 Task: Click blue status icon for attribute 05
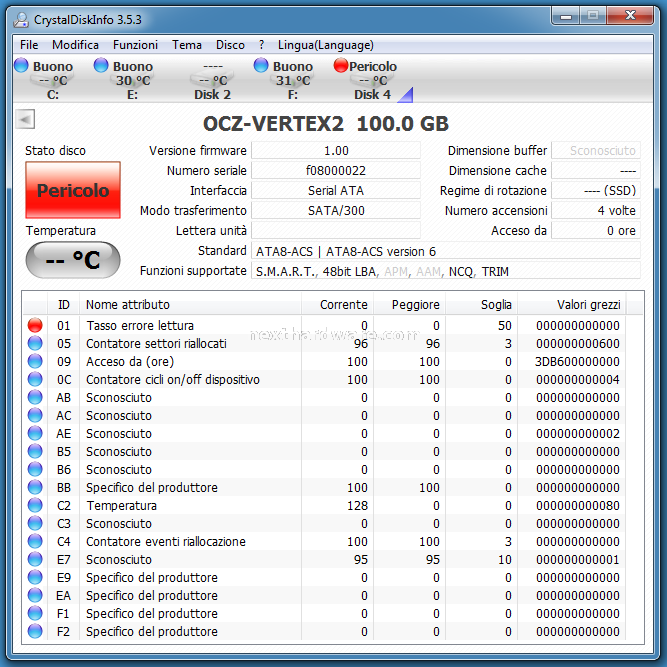35,343
